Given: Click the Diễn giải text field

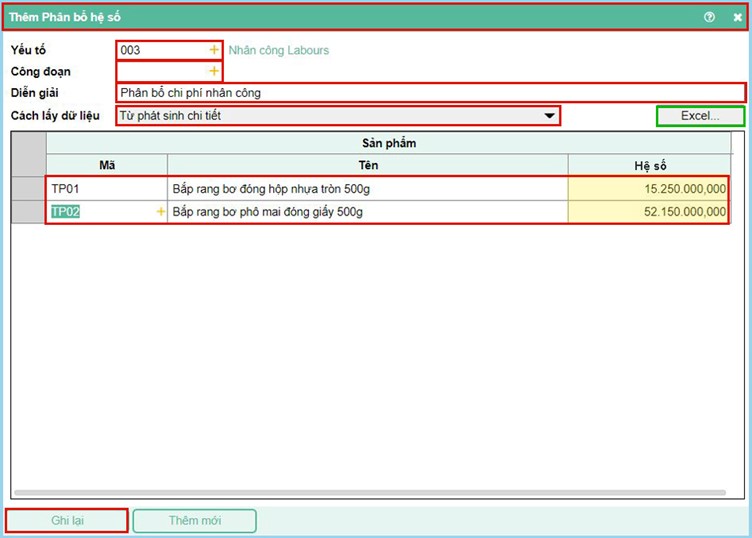Looking at the screenshot, I should coord(430,93).
